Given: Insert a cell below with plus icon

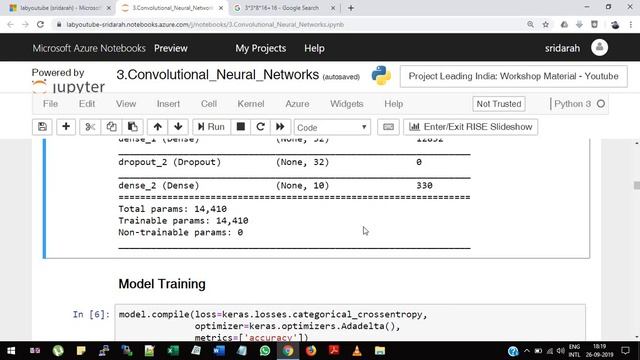Looking at the screenshot, I should [x=66, y=127].
